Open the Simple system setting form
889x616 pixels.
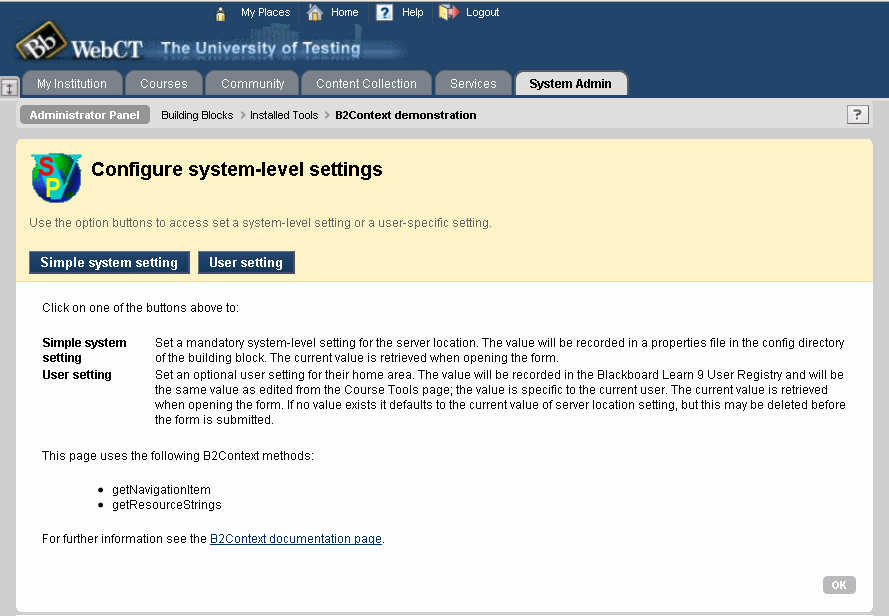click(109, 263)
